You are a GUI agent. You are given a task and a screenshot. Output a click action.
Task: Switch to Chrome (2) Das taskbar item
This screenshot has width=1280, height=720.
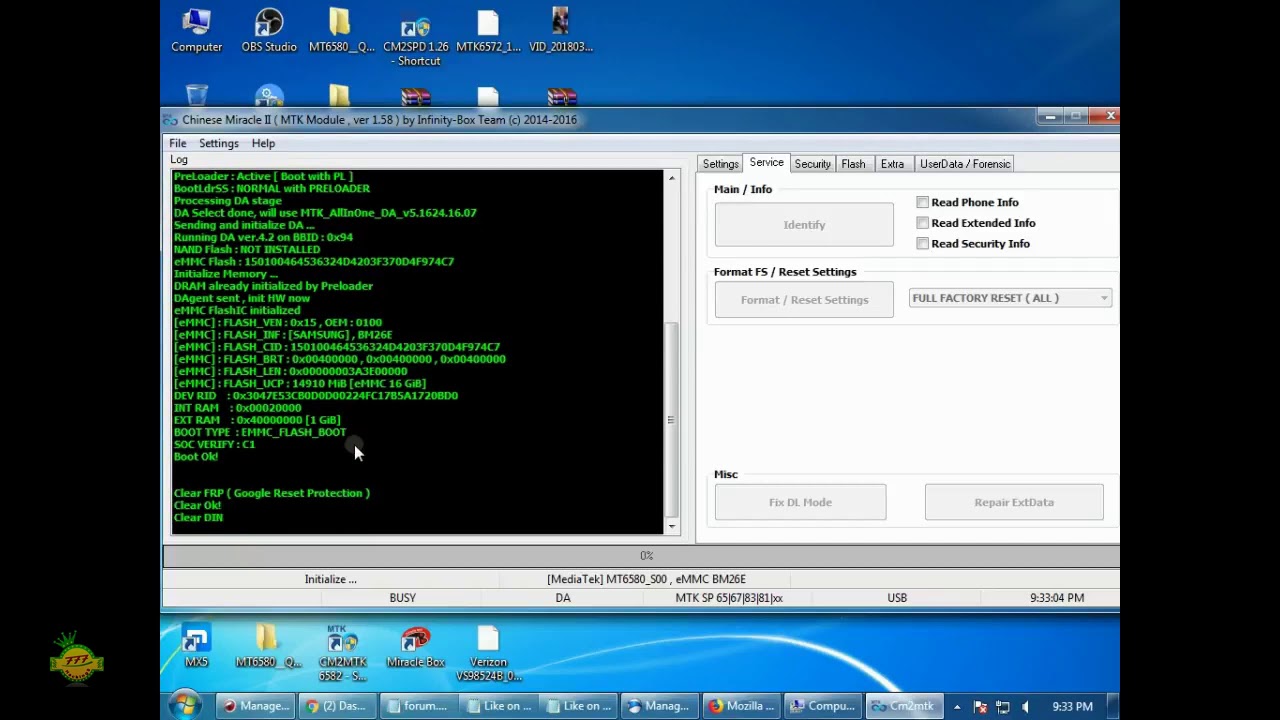(x=337, y=706)
